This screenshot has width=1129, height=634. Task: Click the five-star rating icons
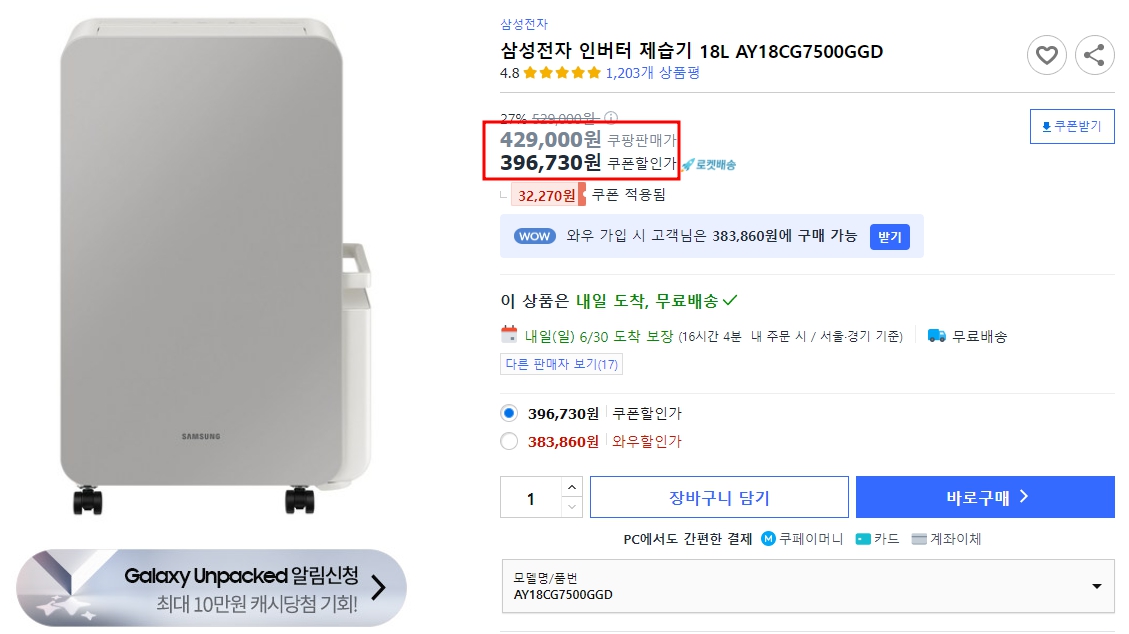pos(562,73)
